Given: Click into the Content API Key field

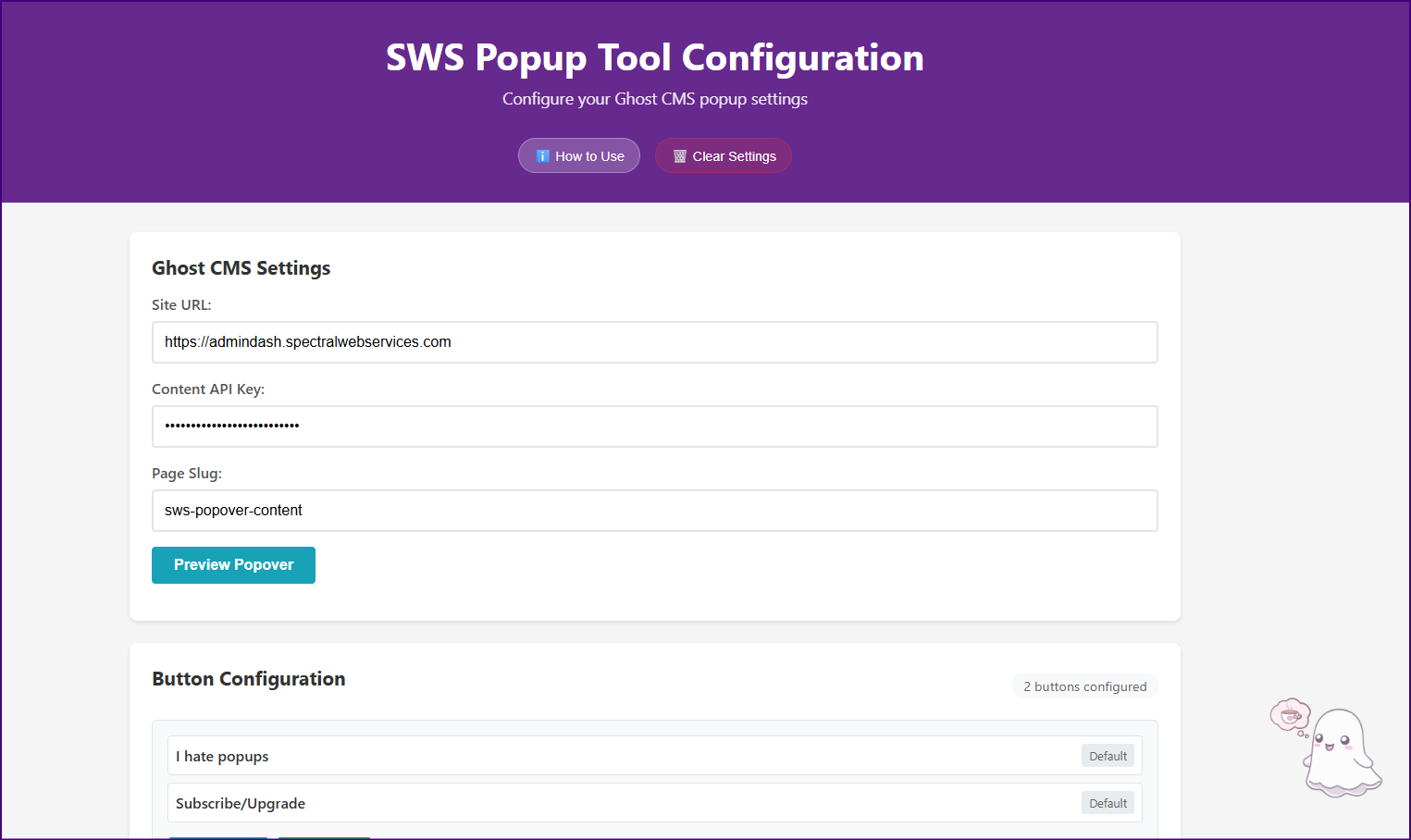Looking at the screenshot, I should click(x=654, y=426).
